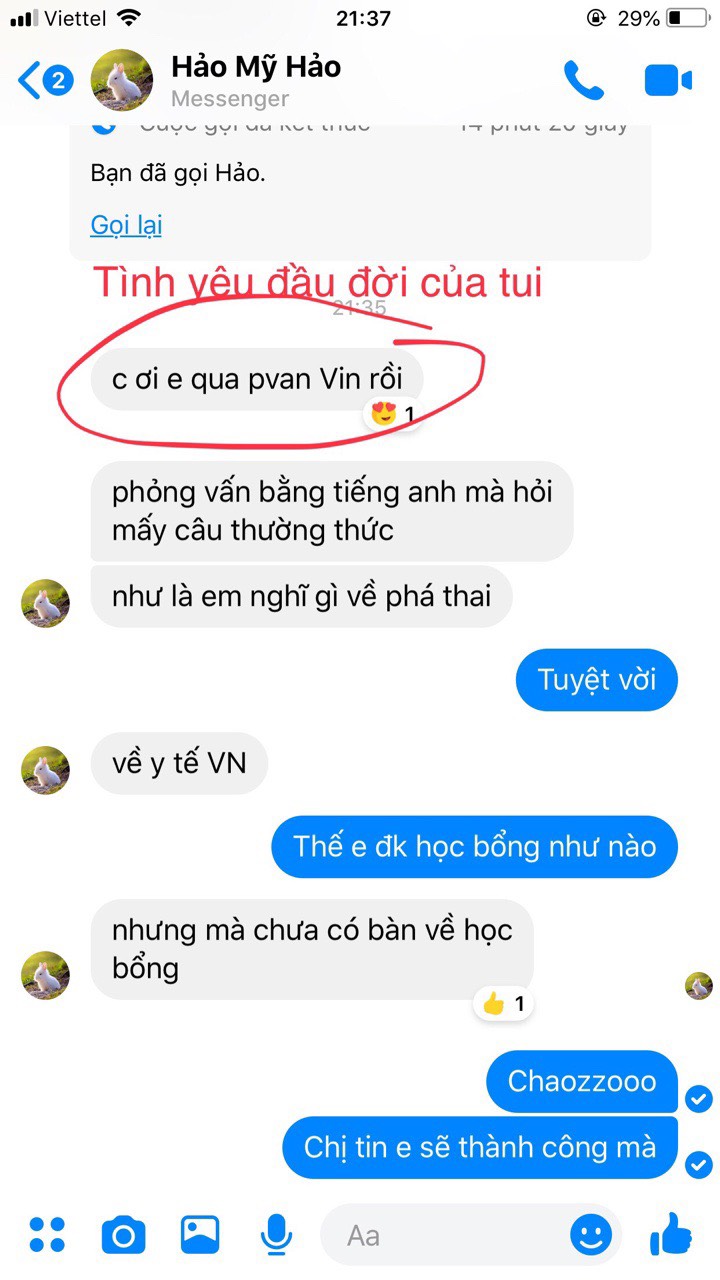Select the 'Thế e đk học bổng như nào' bubble
Image resolution: width=720 pixels, height=1280 pixels.
pos(475,846)
